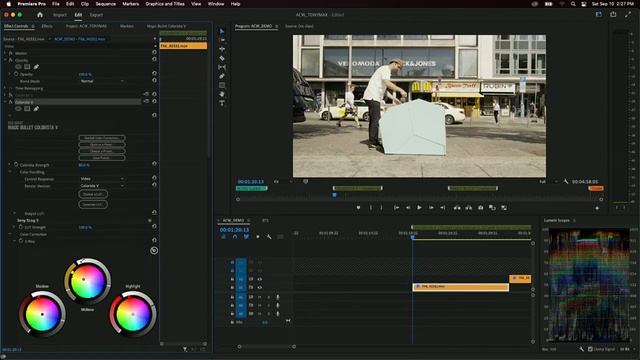Adjust the Shadow color wheel

coord(42,314)
